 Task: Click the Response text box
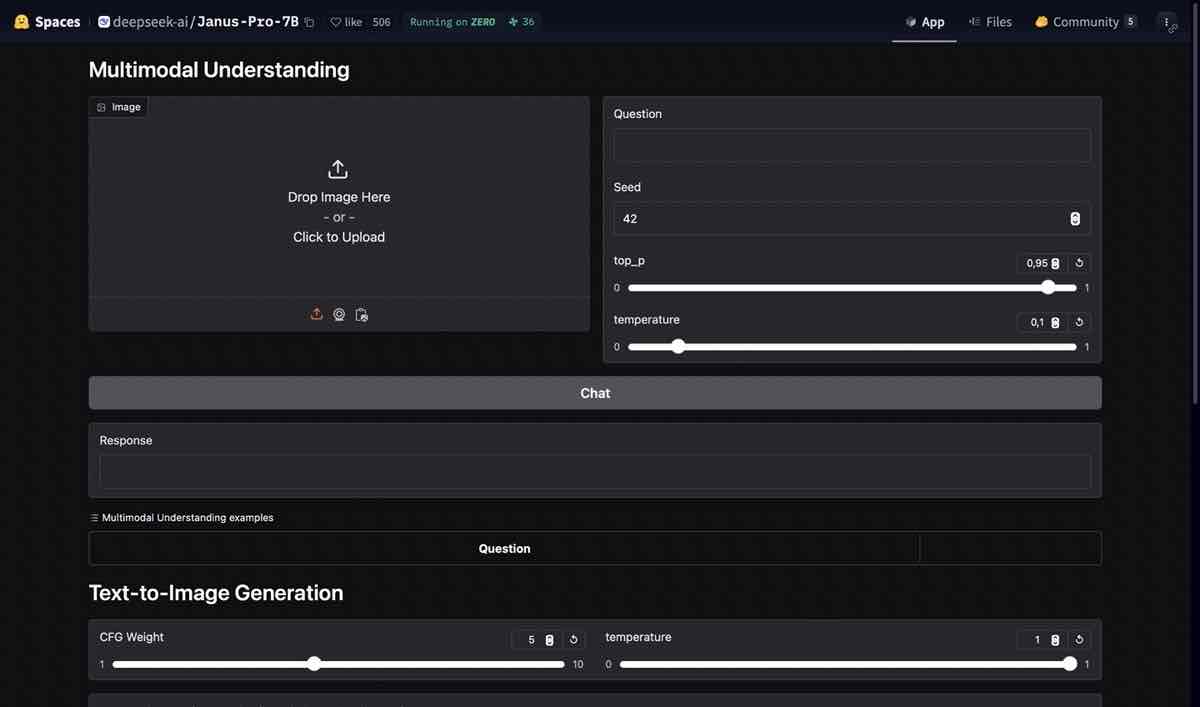pyautogui.click(x=595, y=472)
